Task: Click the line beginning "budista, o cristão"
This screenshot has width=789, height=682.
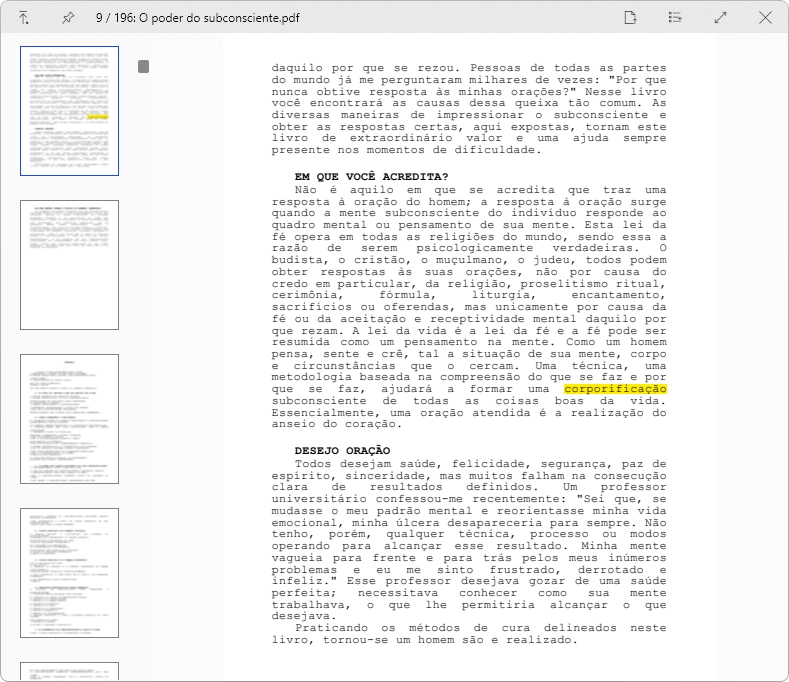Action: (469, 260)
